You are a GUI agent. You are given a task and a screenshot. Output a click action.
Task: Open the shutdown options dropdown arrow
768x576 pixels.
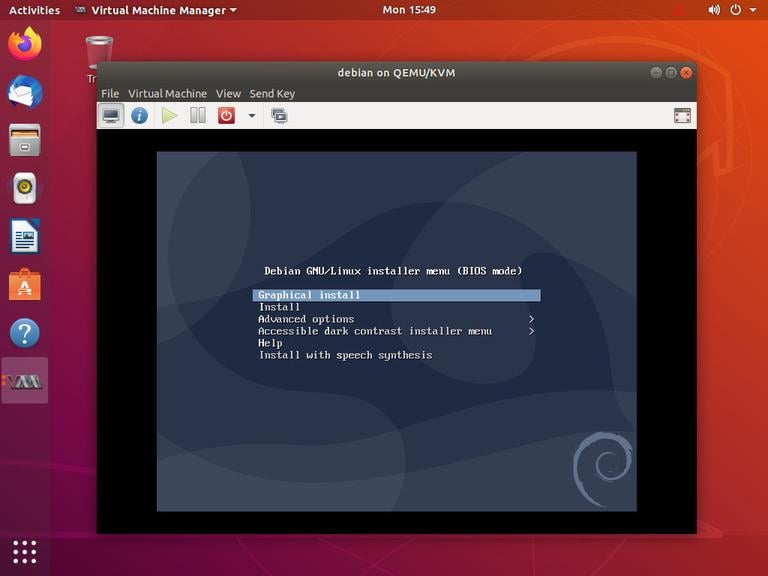[x=251, y=116]
